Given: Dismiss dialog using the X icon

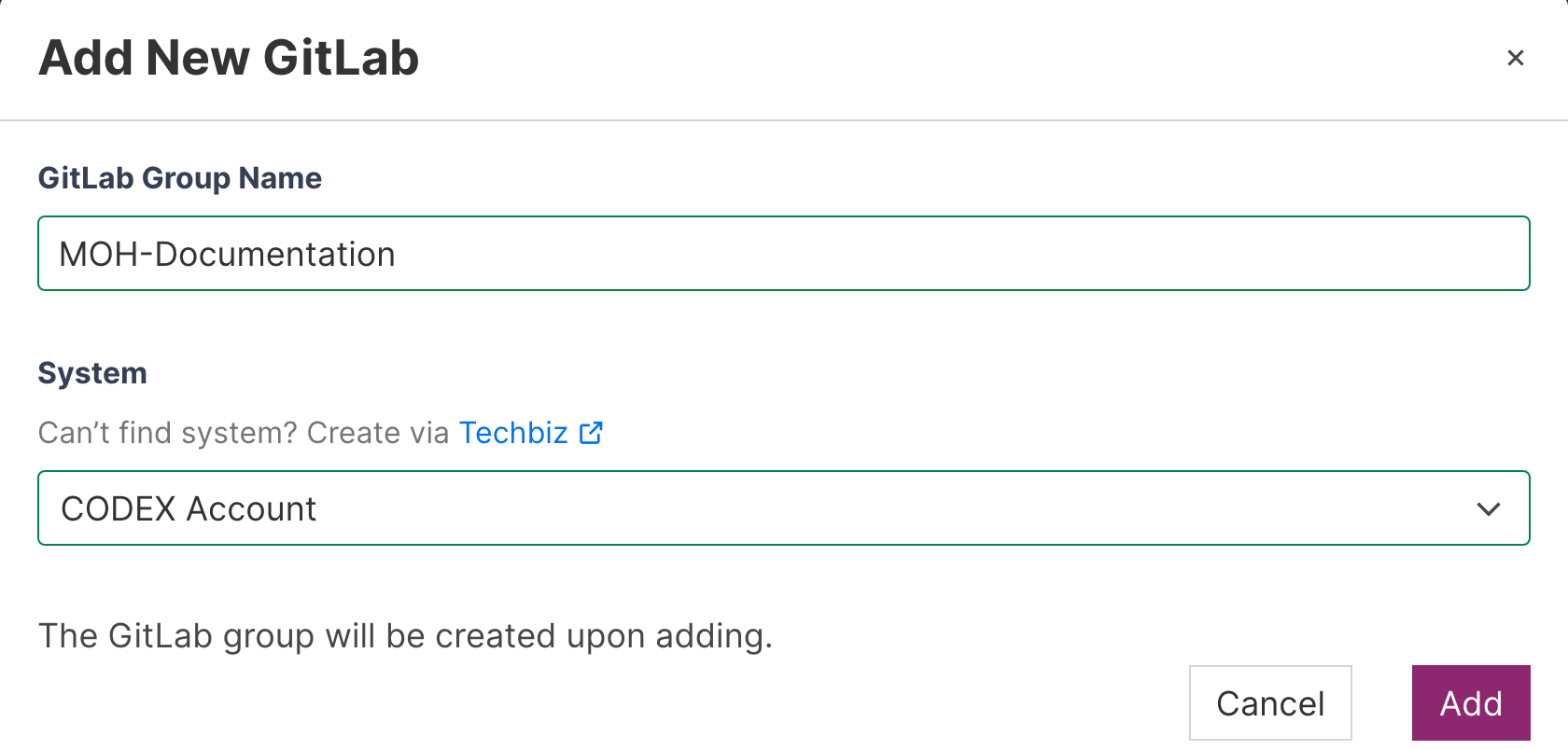Looking at the screenshot, I should (x=1515, y=58).
